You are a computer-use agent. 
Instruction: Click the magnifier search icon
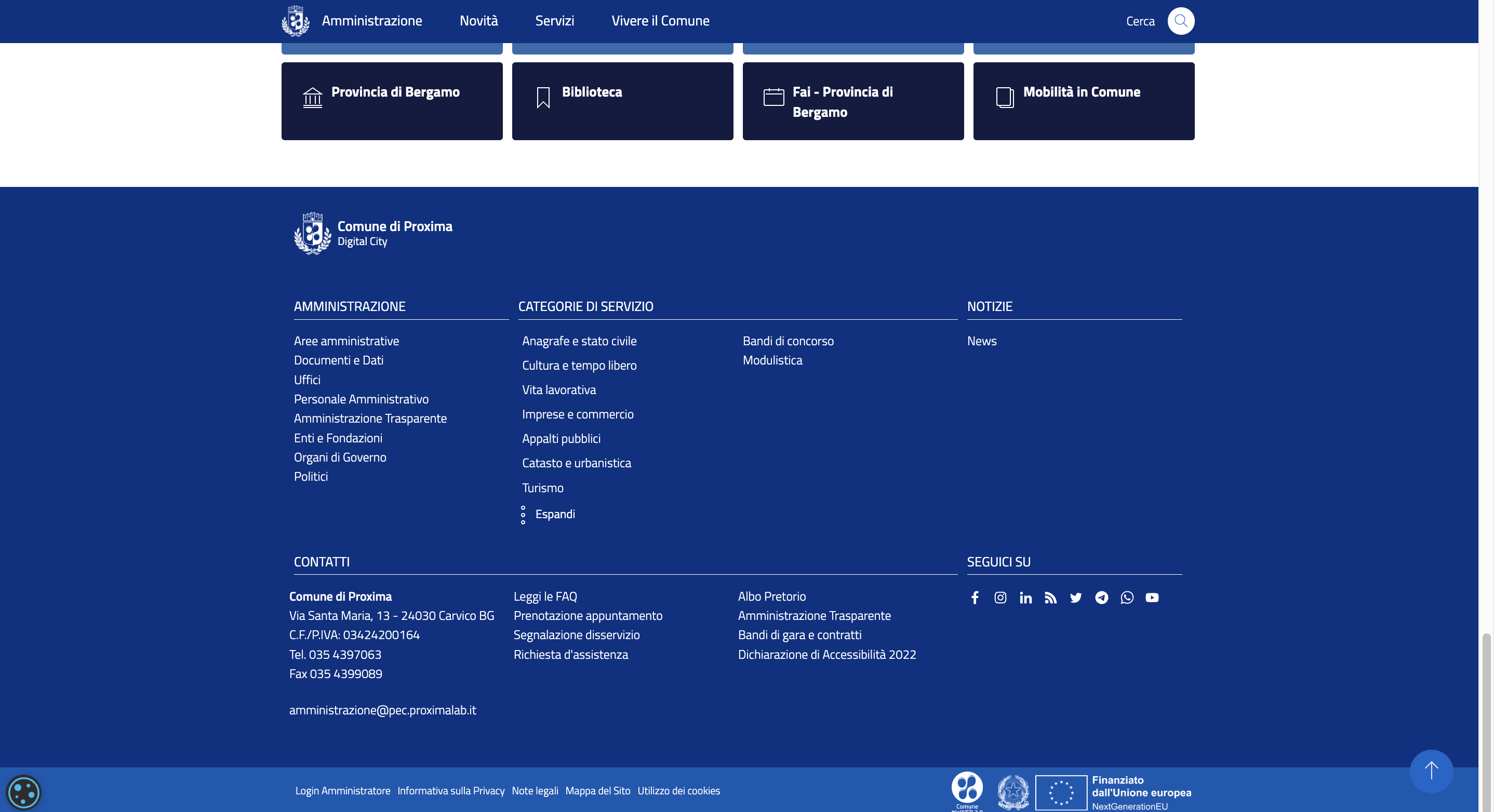pos(1180,21)
